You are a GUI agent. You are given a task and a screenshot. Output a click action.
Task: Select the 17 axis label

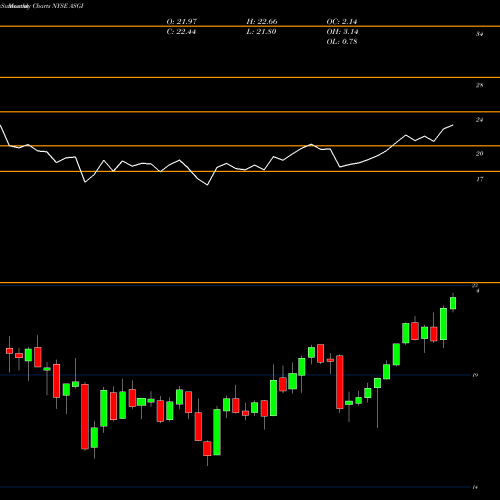(479, 179)
